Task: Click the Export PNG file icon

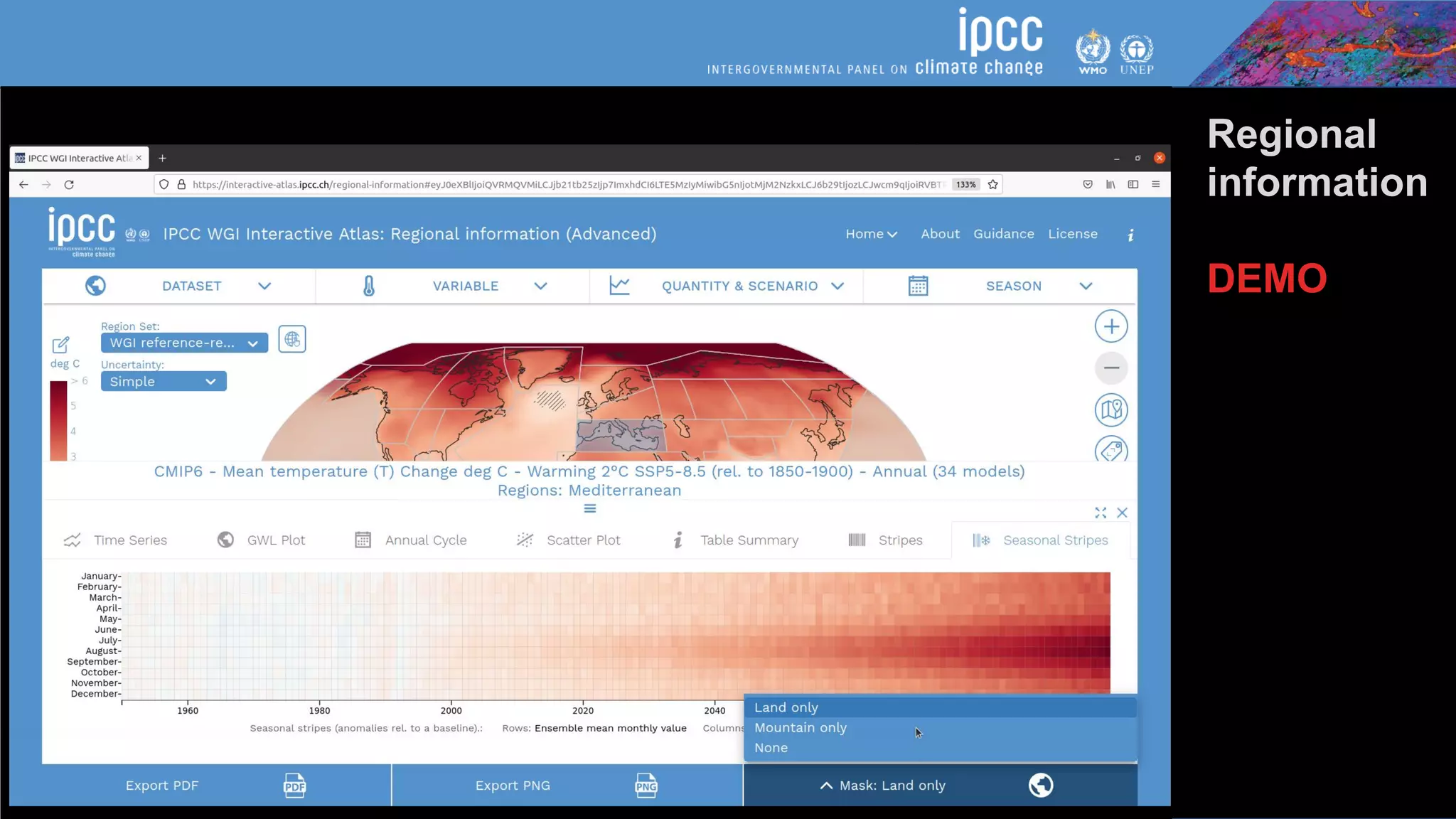Action: pos(646,786)
